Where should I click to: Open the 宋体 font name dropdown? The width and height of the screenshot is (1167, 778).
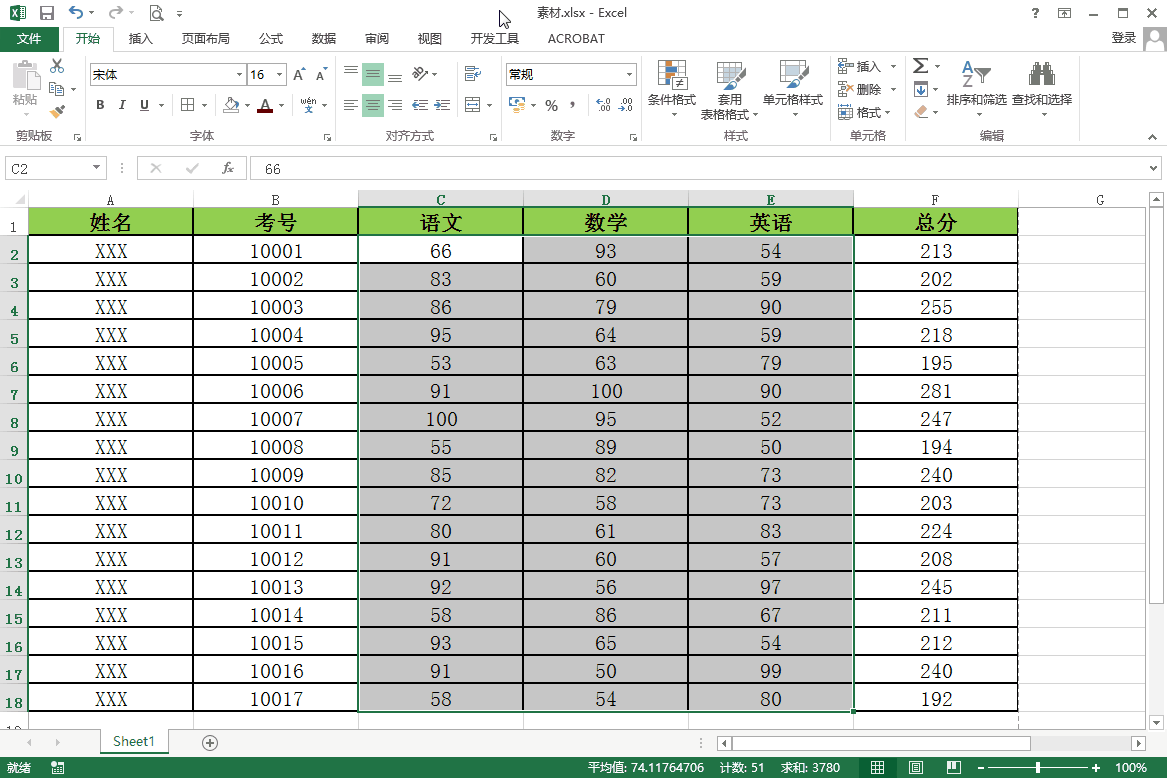click(239, 75)
